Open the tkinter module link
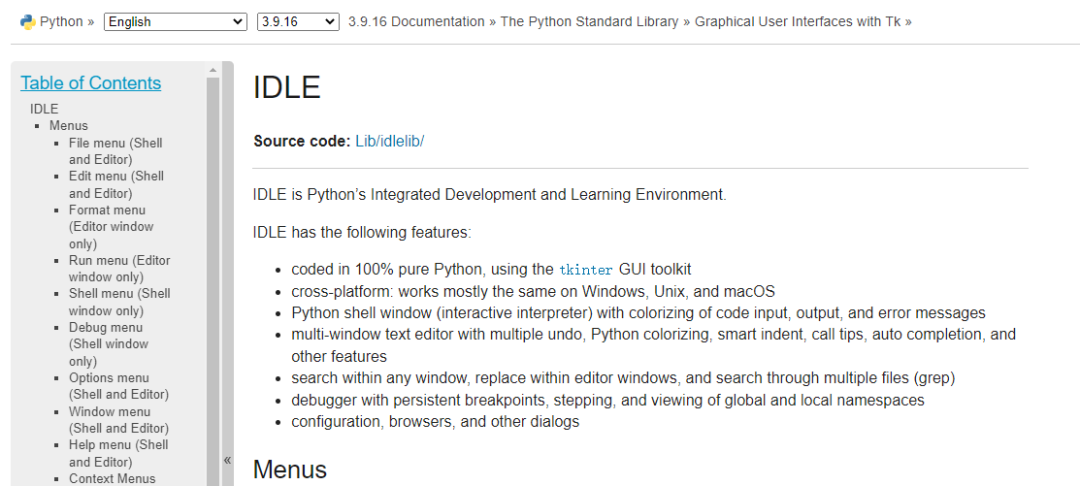The image size is (1080, 486). point(585,269)
